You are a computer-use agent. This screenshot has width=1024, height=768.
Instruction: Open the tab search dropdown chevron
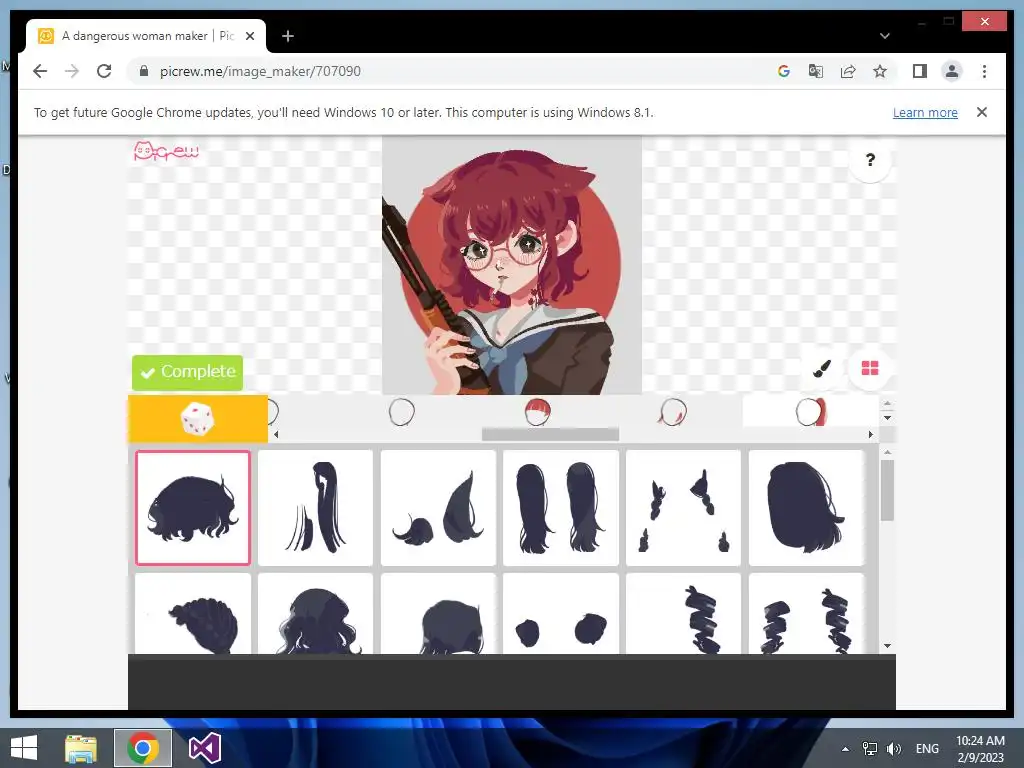click(885, 36)
